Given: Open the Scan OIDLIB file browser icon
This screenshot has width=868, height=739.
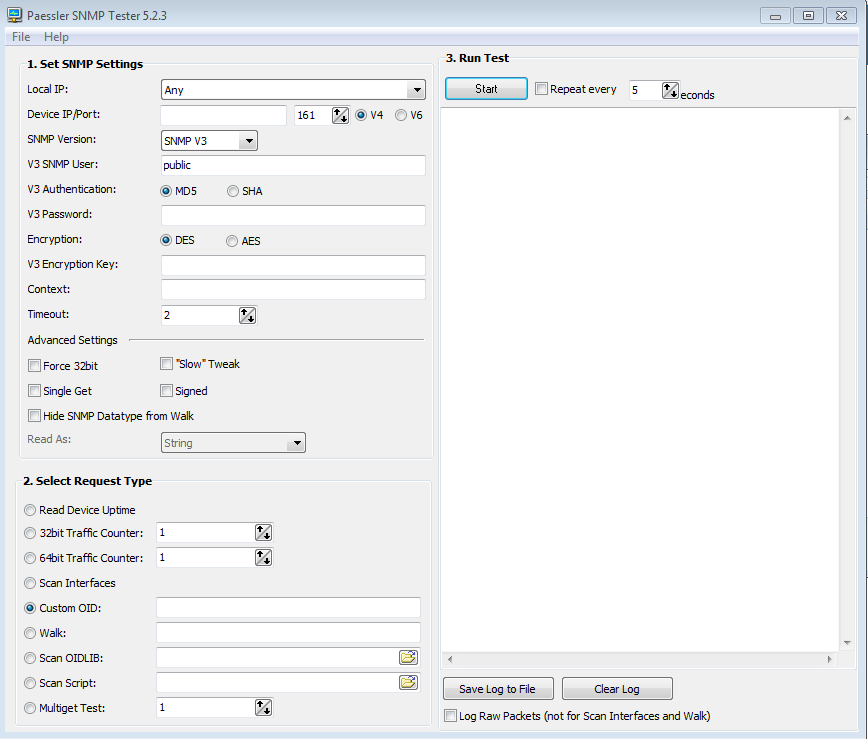Looking at the screenshot, I should click(x=408, y=658).
